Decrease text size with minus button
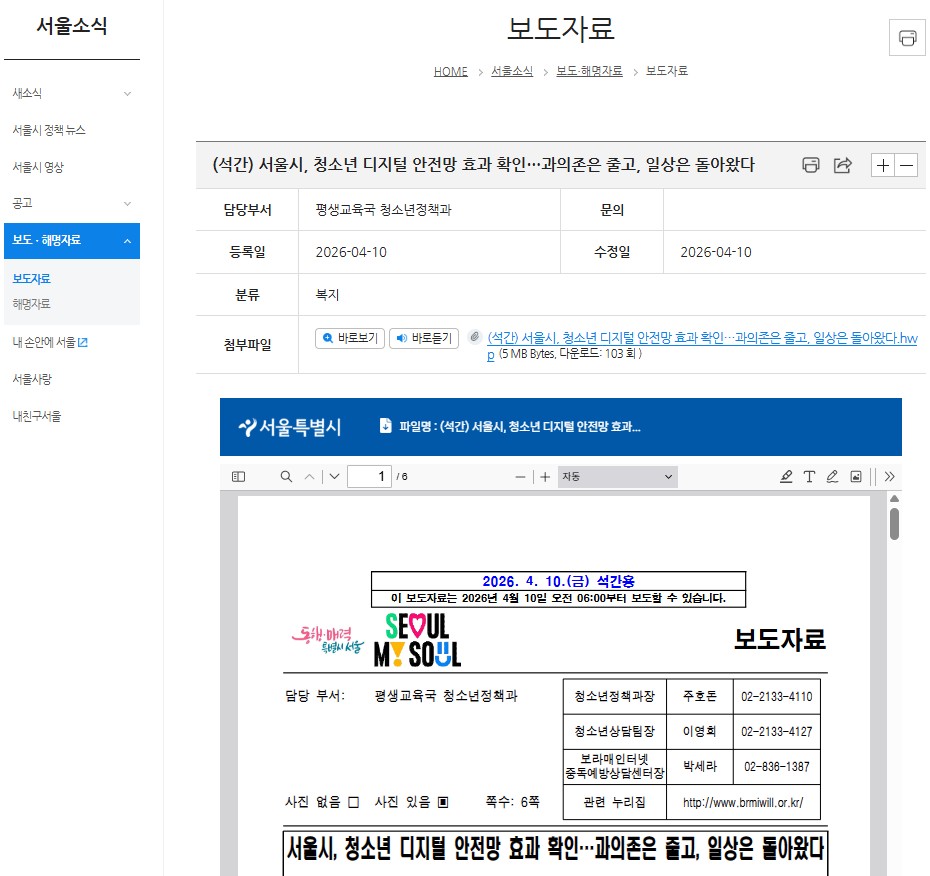Screen dimensions: 930x876 coord(906,166)
